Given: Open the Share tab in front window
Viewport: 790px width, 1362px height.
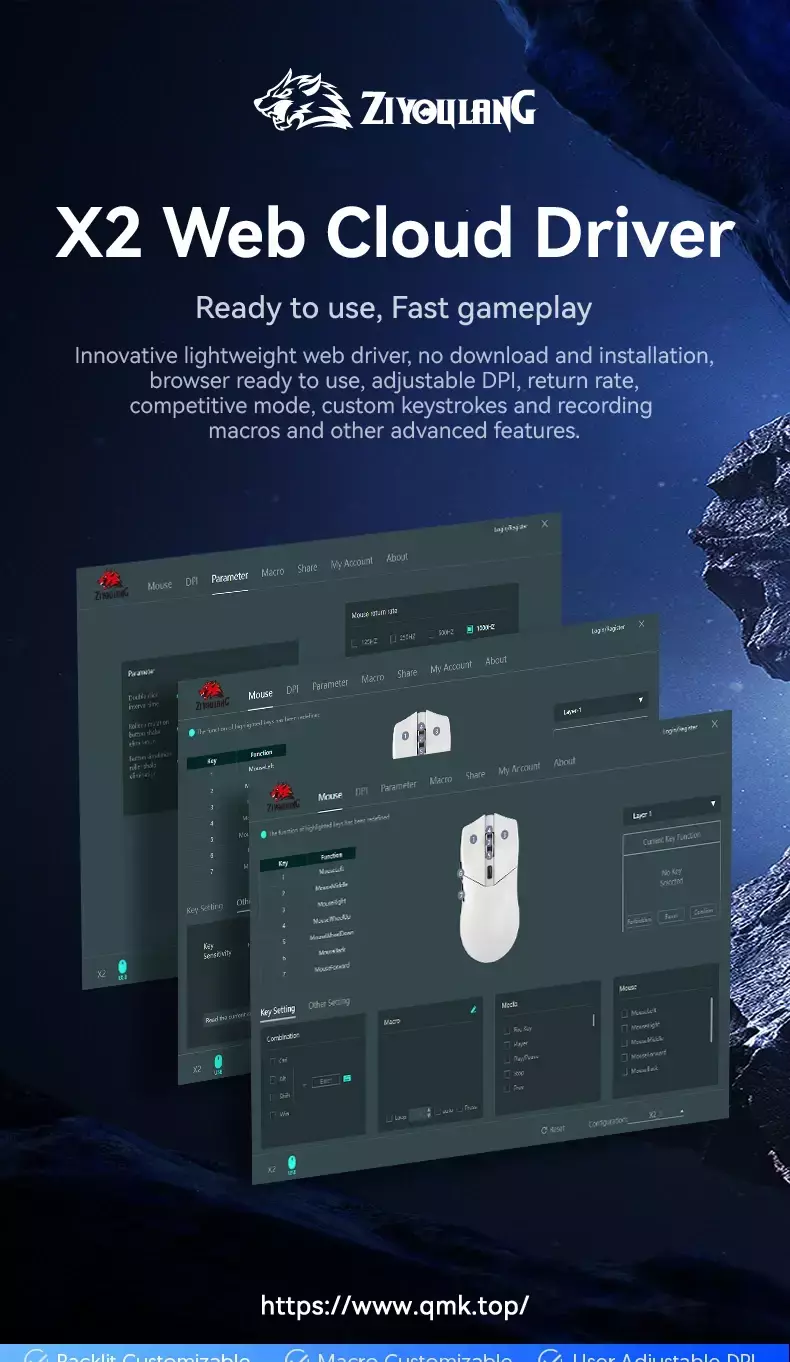Looking at the screenshot, I should click(475, 774).
